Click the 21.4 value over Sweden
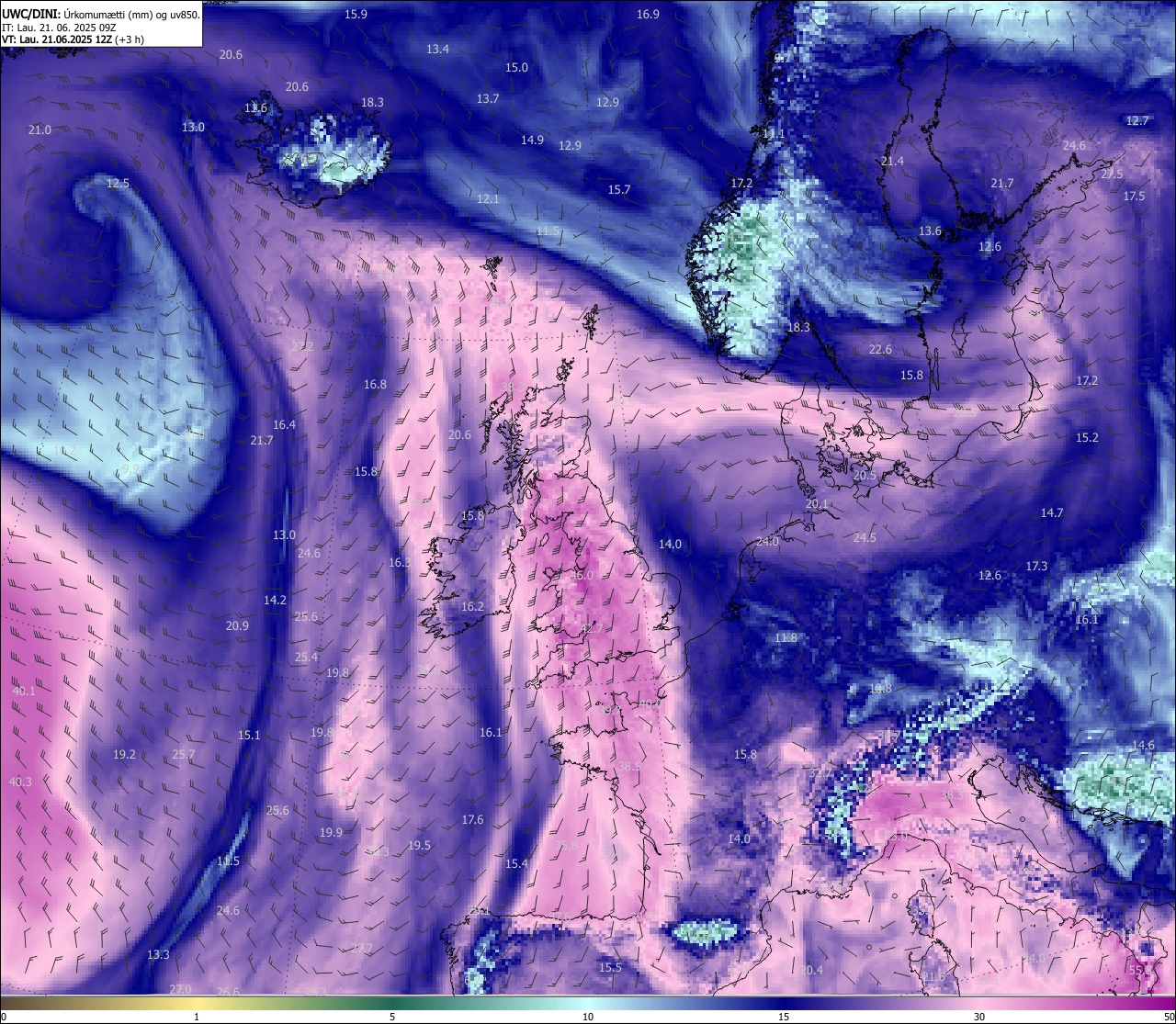 (x=892, y=162)
